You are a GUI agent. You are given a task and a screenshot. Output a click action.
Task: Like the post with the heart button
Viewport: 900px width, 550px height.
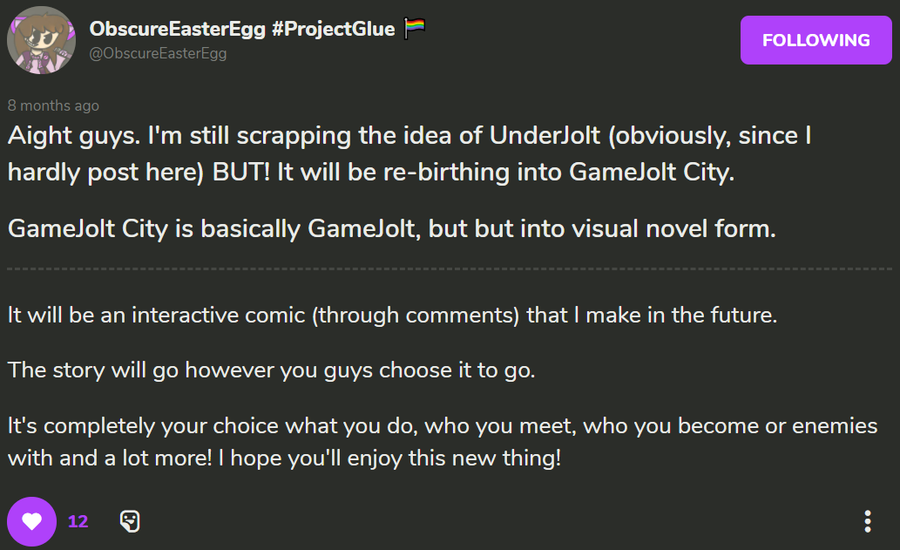(x=32, y=521)
